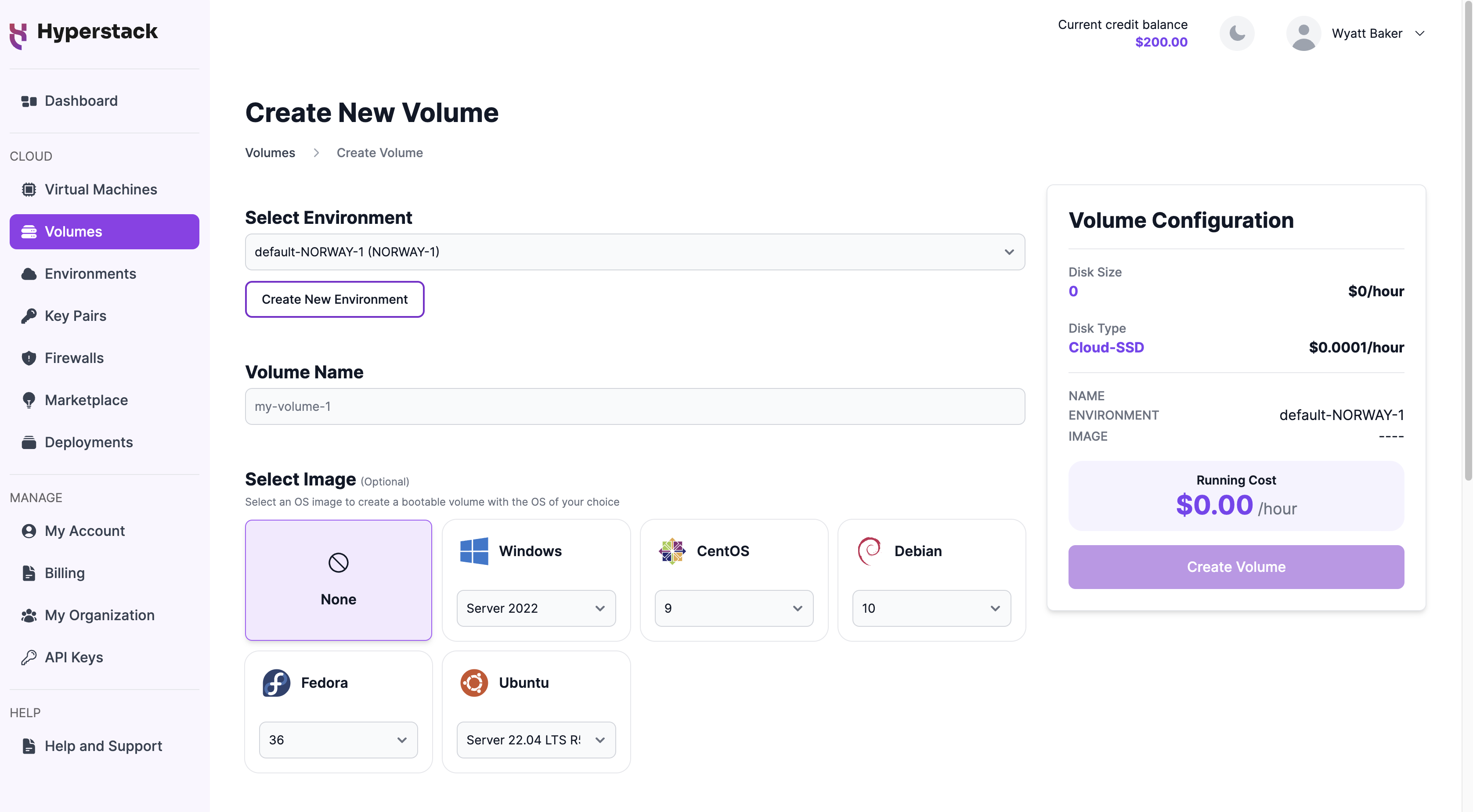1473x812 pixels.
Task: Click the default-NORWAY-1 environment value
Action: pyautogui.click(x=1342, y=415)
